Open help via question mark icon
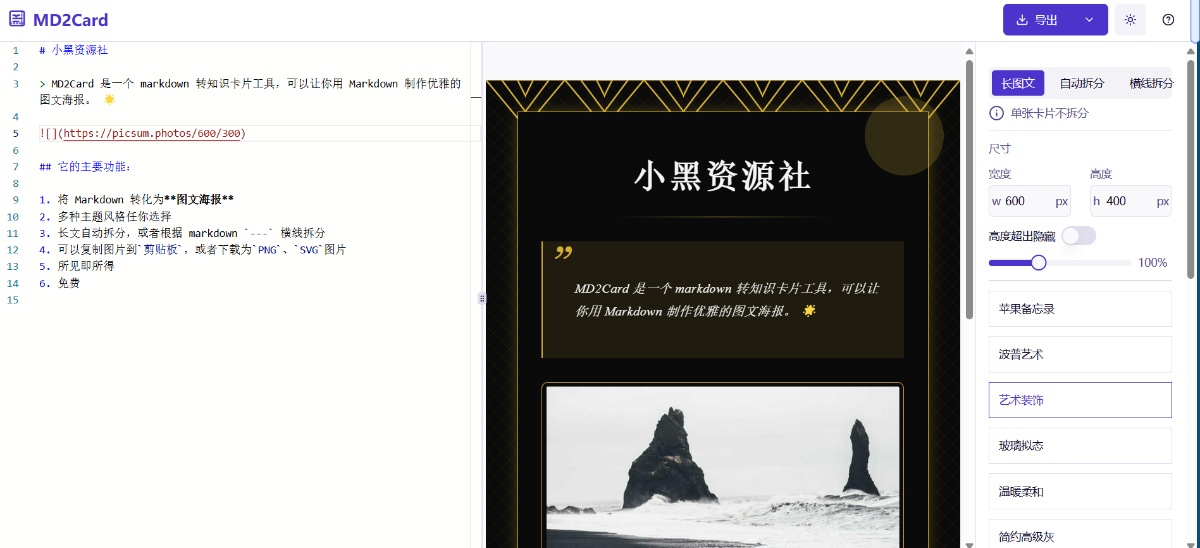Image resolution: width=1200 pixels, height=548 pixels. tap(1168, 20)
